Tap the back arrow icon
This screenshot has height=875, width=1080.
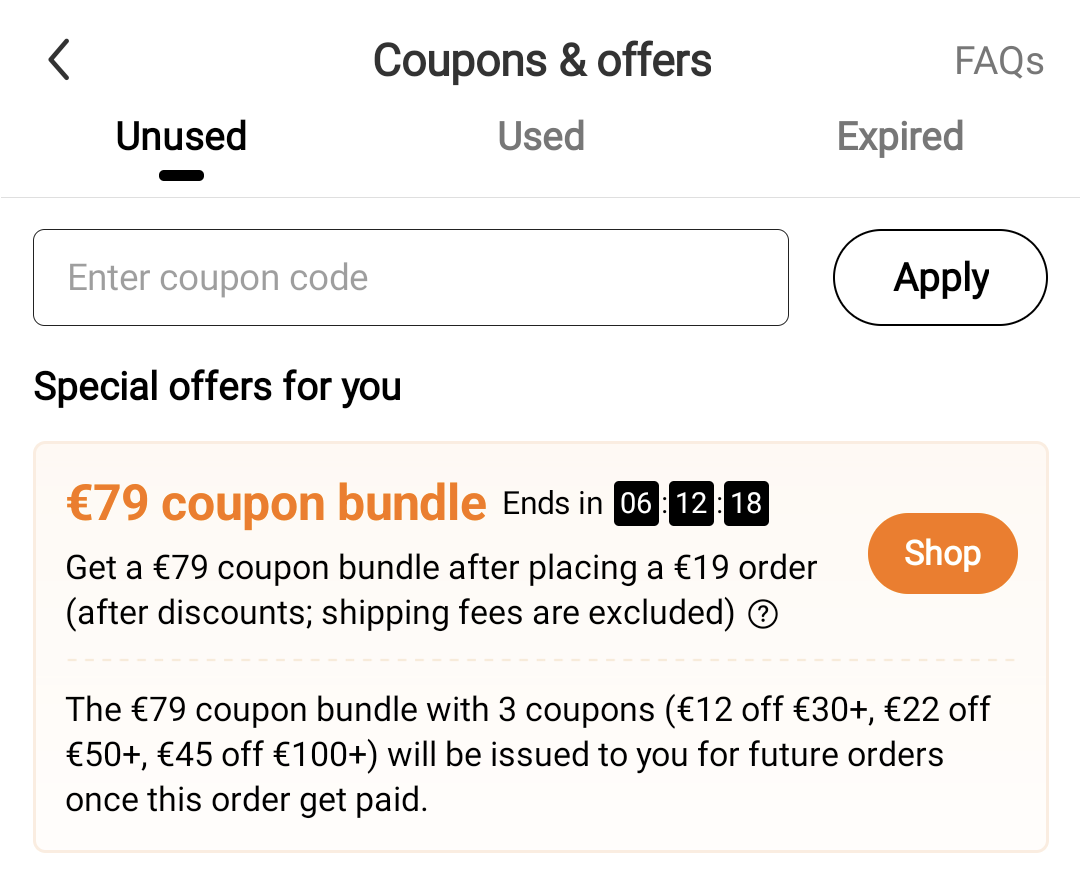tap(60, 60)
